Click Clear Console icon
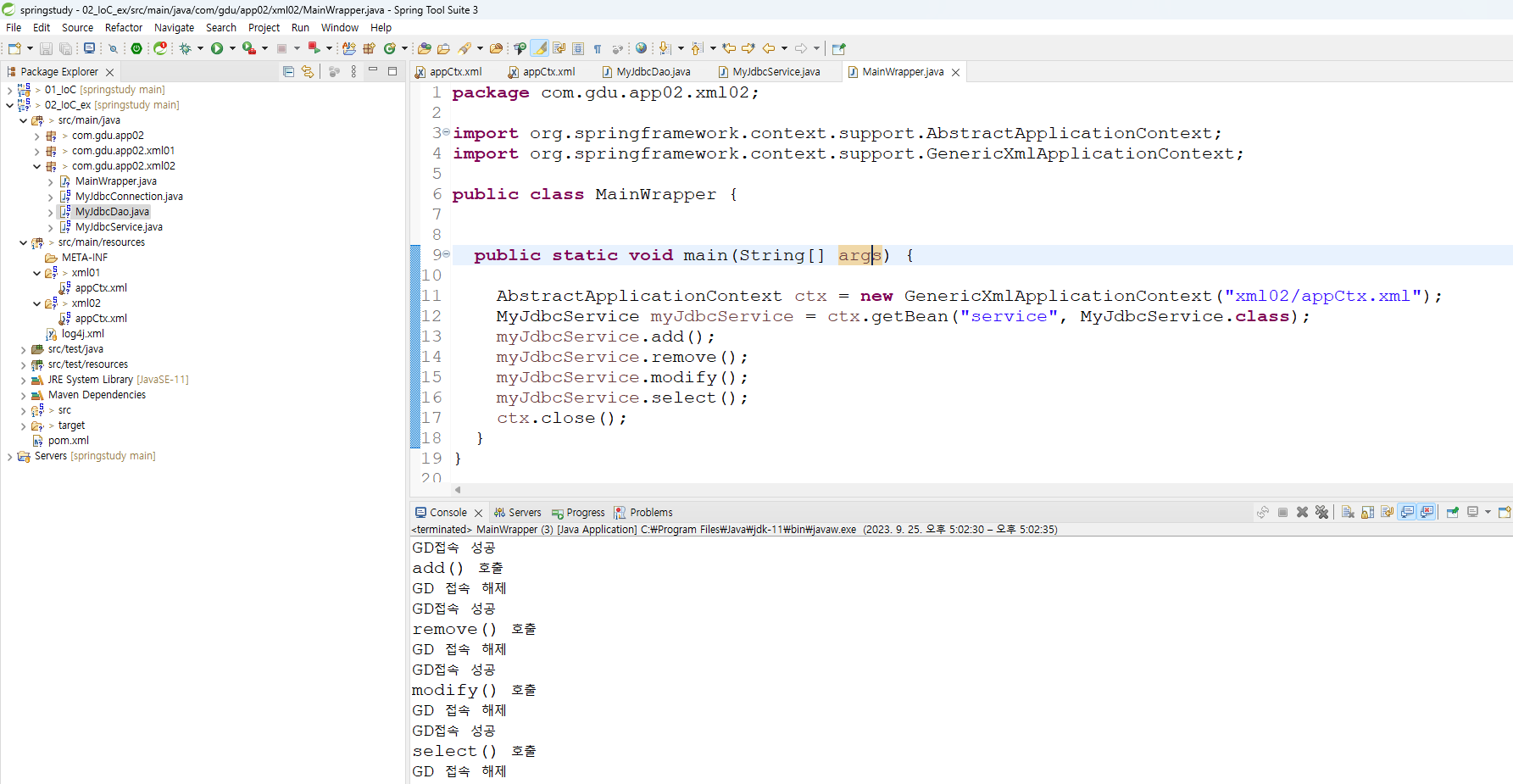This screenshot has width=1513, height=784. click(1348, 512)
